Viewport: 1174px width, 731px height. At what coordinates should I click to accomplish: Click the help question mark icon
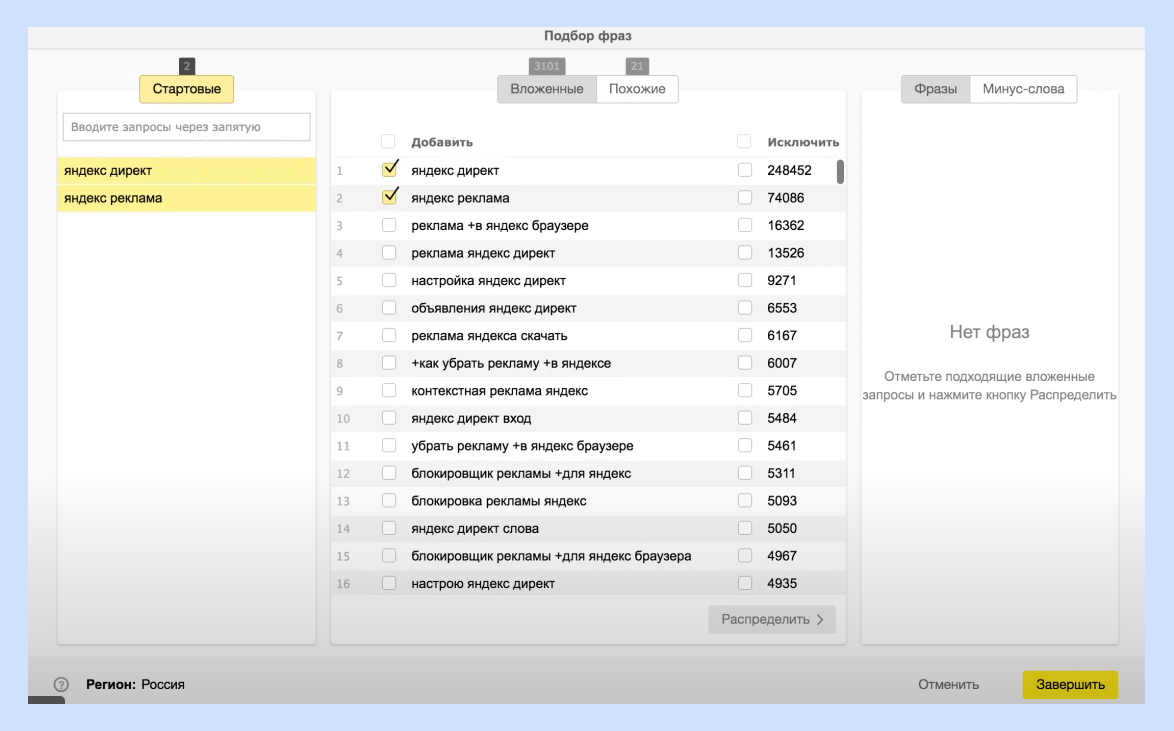pos(61,684)
